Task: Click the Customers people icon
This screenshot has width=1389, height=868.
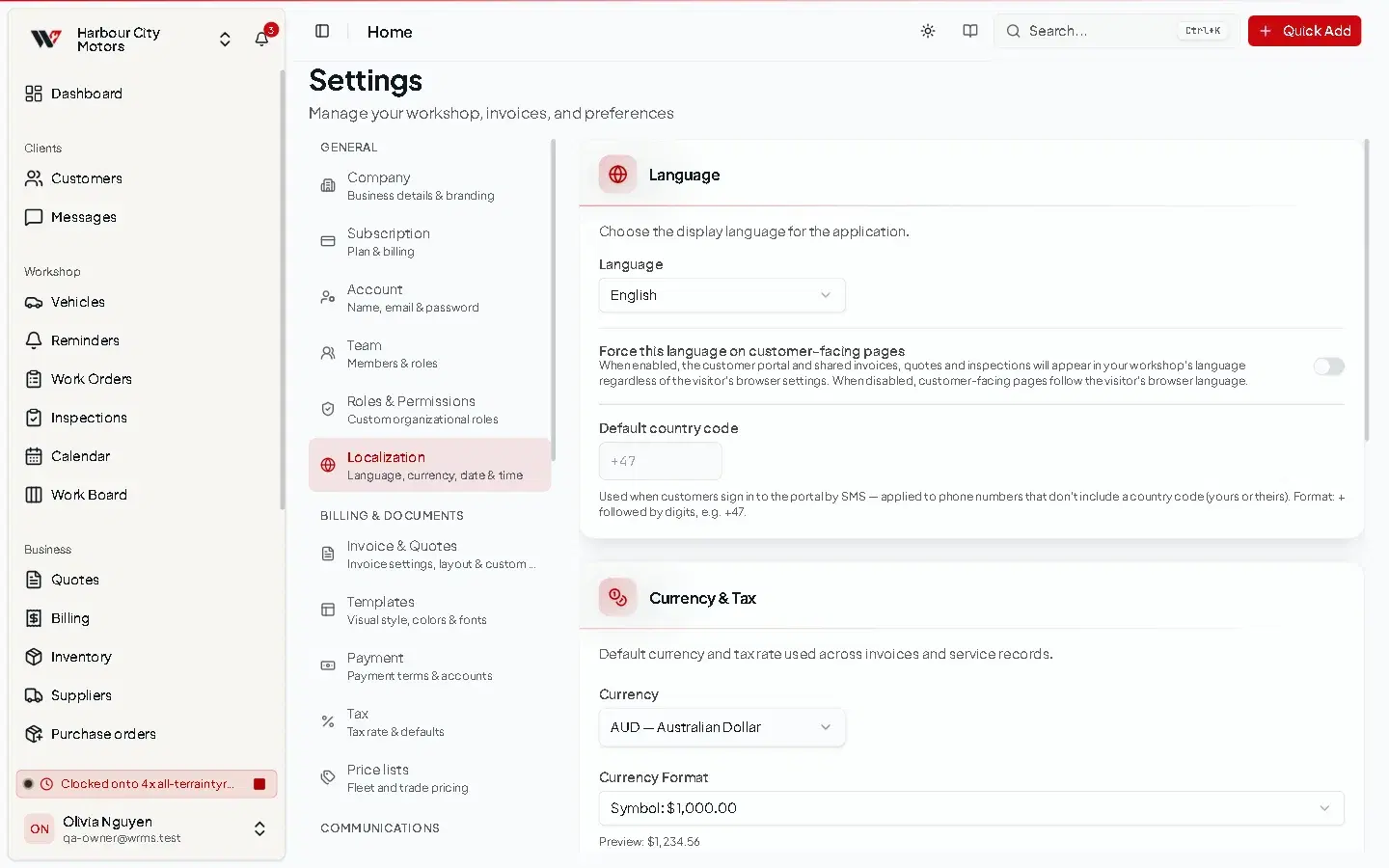Action: (34, 178)
